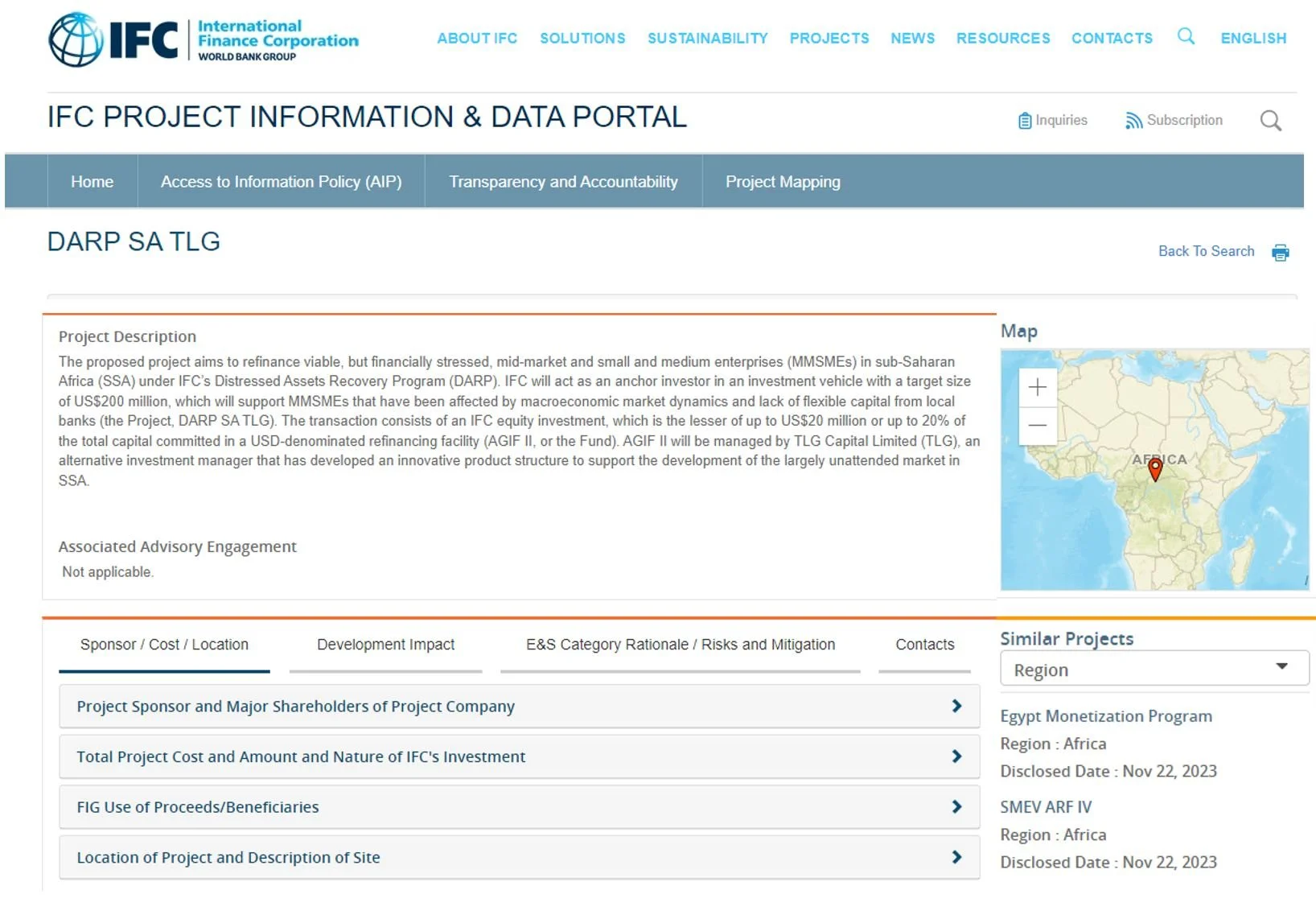The width and height of the screenshot is (1316, 919).
Task: Click the Subscription link text
Action: point(1184,120)
